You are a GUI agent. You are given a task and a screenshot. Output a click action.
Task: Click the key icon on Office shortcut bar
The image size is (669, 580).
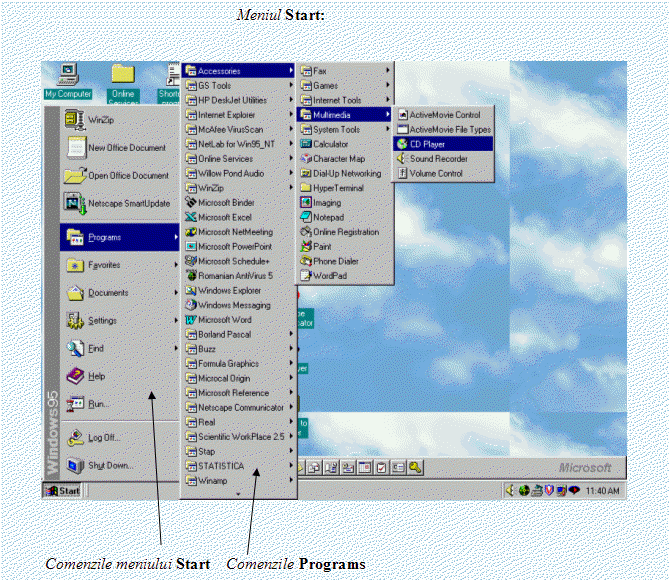click(x=415, y=467)
